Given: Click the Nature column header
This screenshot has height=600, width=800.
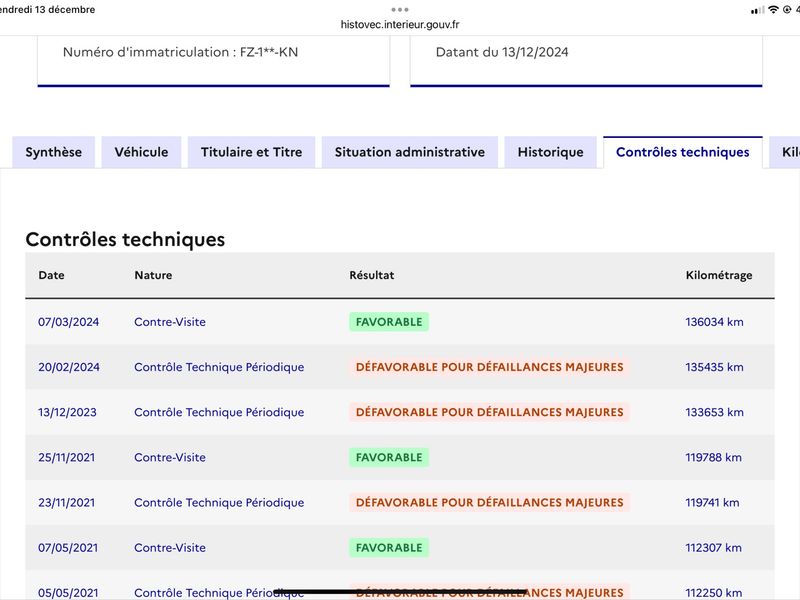Looking at the screenshot, I should (x=153, y=275).
